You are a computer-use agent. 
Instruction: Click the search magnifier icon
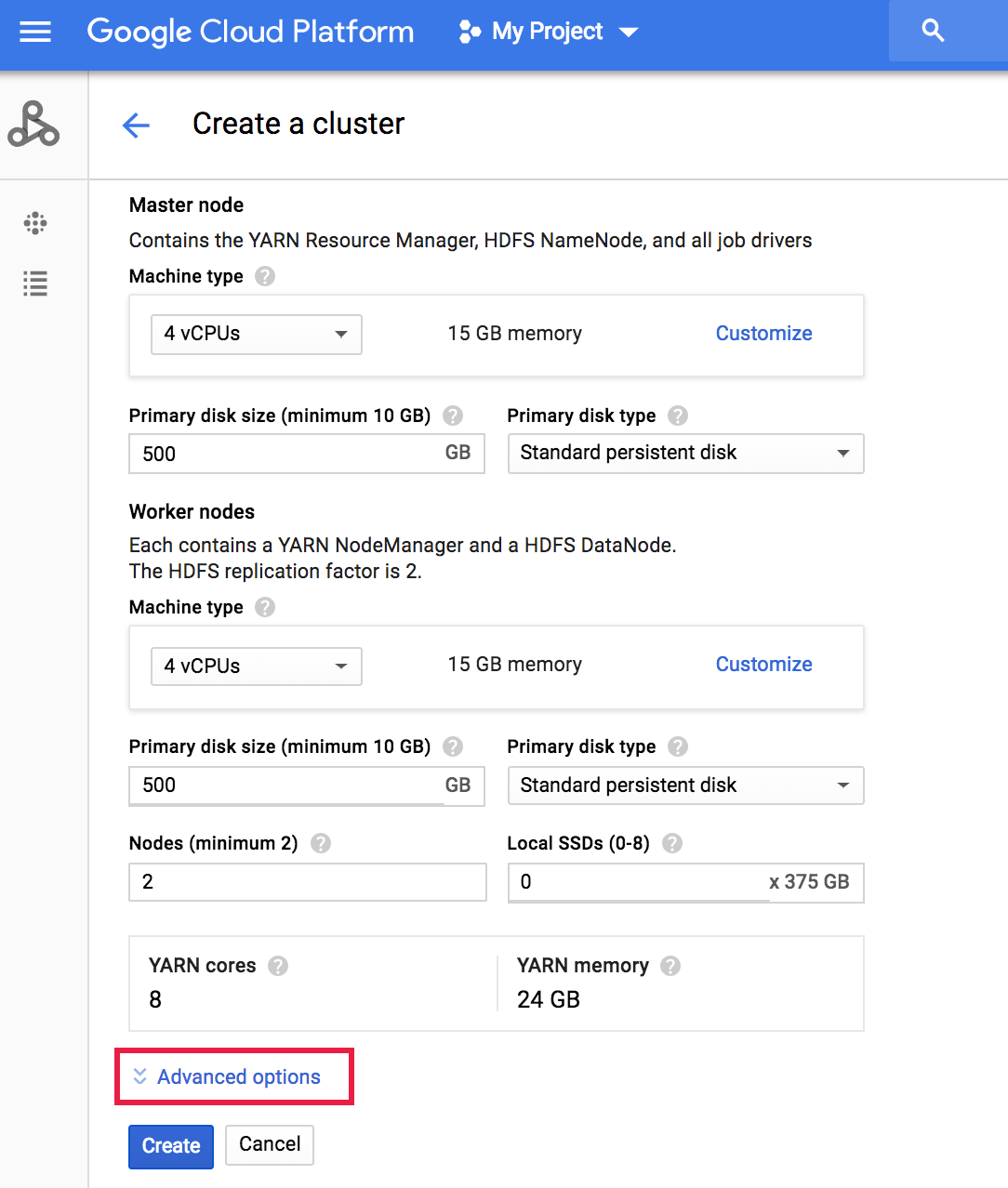(933, 31)
